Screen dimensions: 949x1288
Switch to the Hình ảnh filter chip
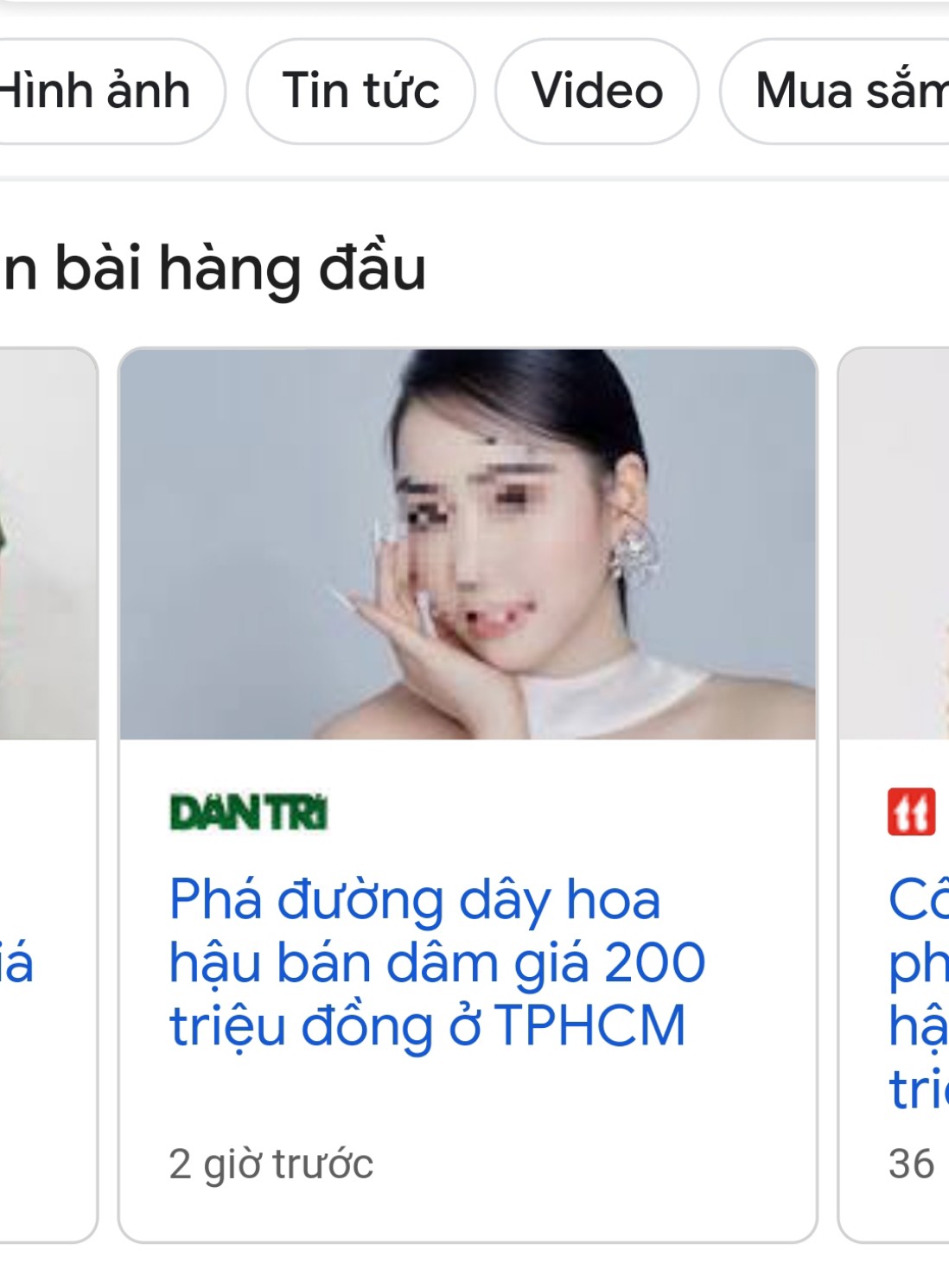[x=104, y=92]
